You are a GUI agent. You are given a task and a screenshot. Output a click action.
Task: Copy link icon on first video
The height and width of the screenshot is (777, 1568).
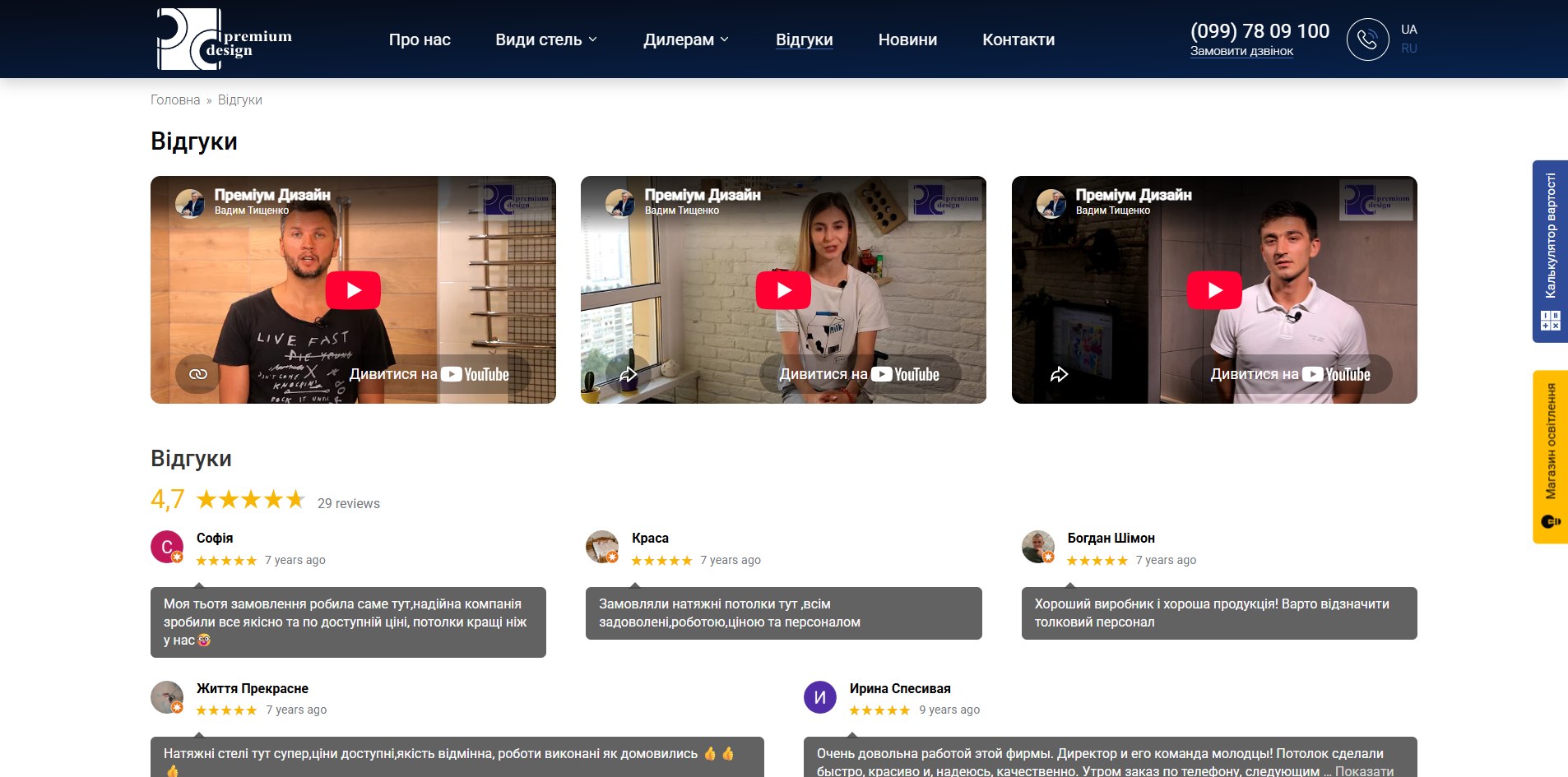point(198,374)
